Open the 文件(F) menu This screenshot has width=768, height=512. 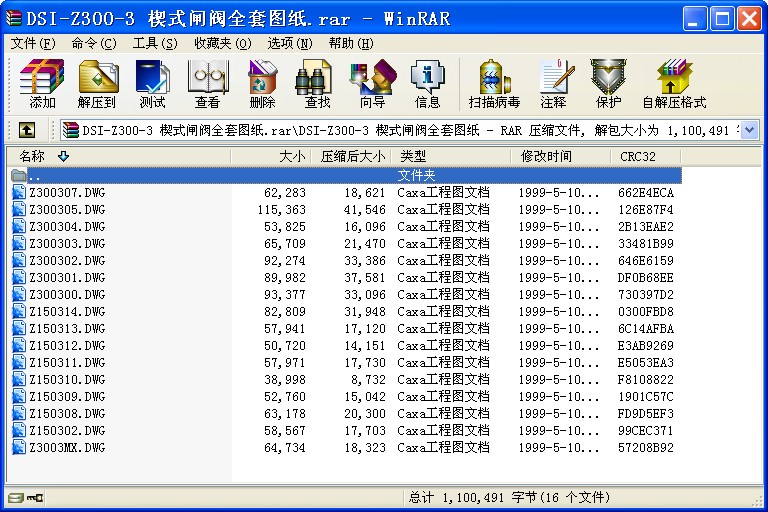pos(33,44)
